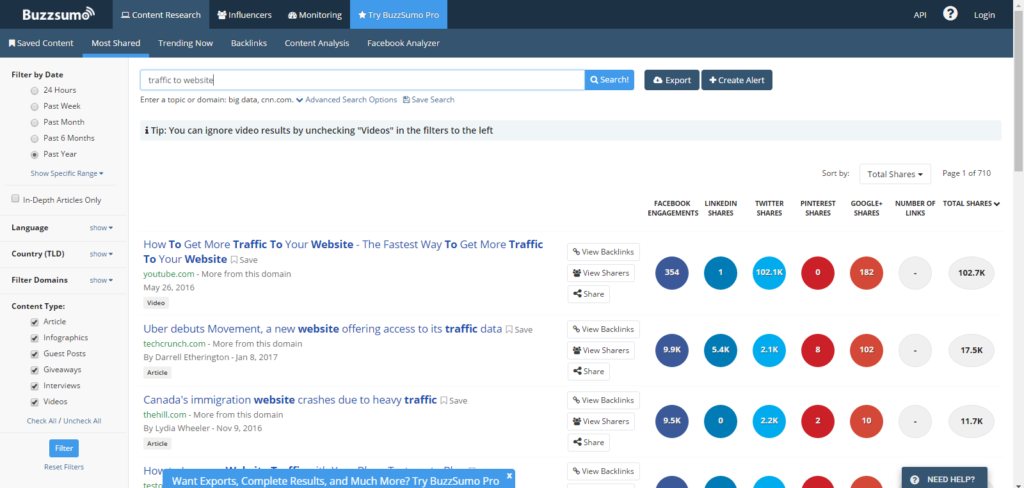Click the topic search input field
This screenshot has height=488, width=1024.
[362, 80]
